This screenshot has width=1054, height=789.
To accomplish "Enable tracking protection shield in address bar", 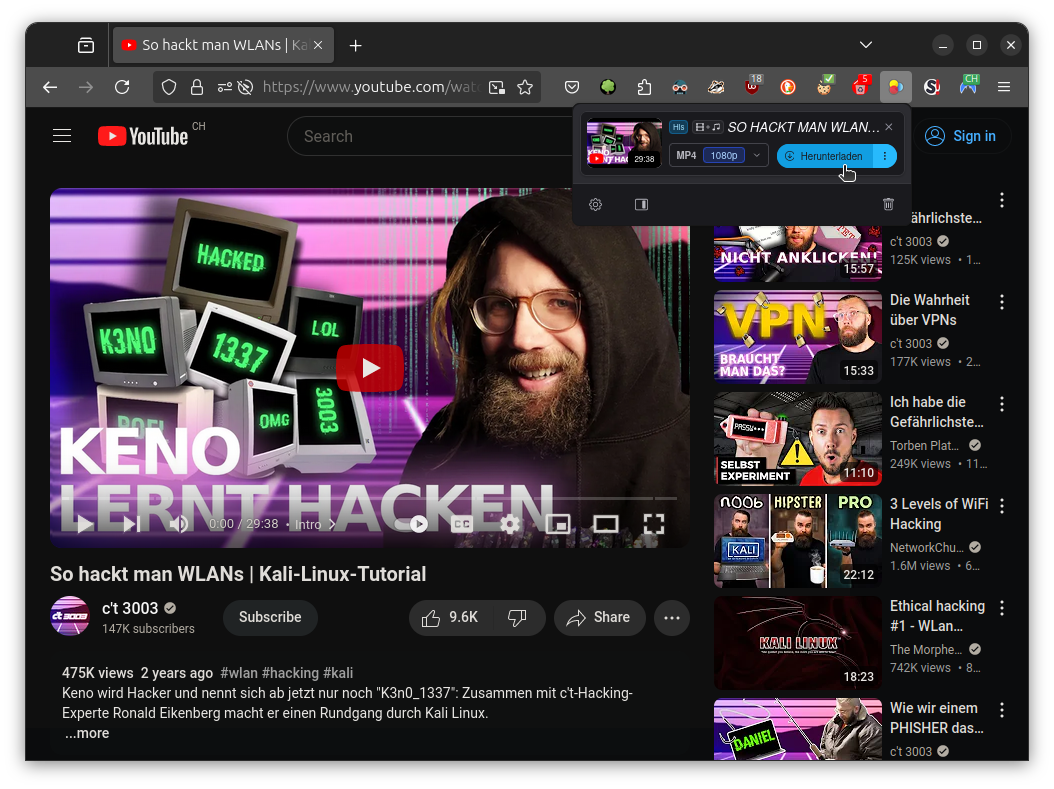I will coord(168,87).
